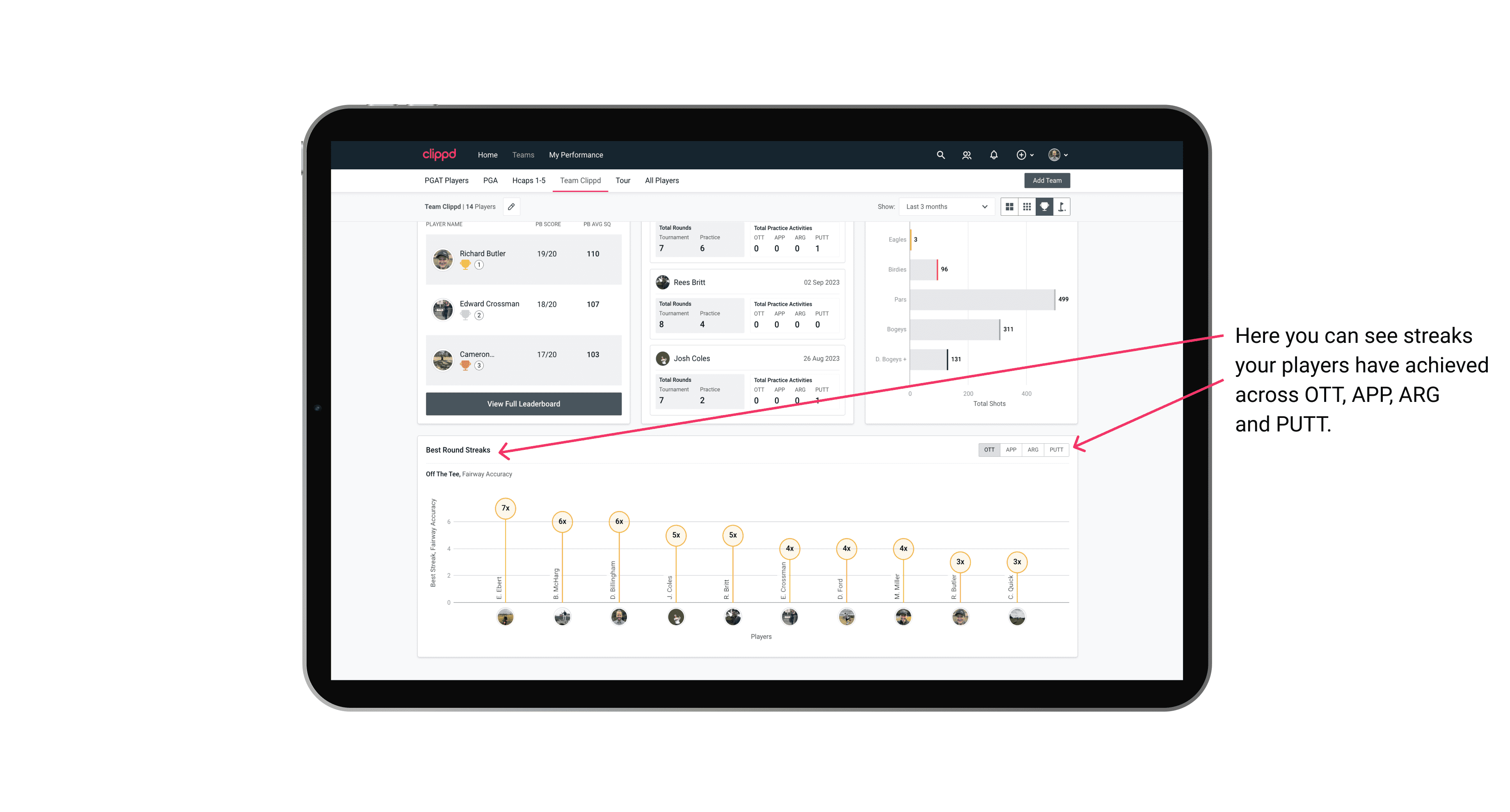The height and width of the screenshot is (812, 1510).
Task: Click the OTT filter icon for streaks
Action: pyautogui.click(x=988, y=449)
